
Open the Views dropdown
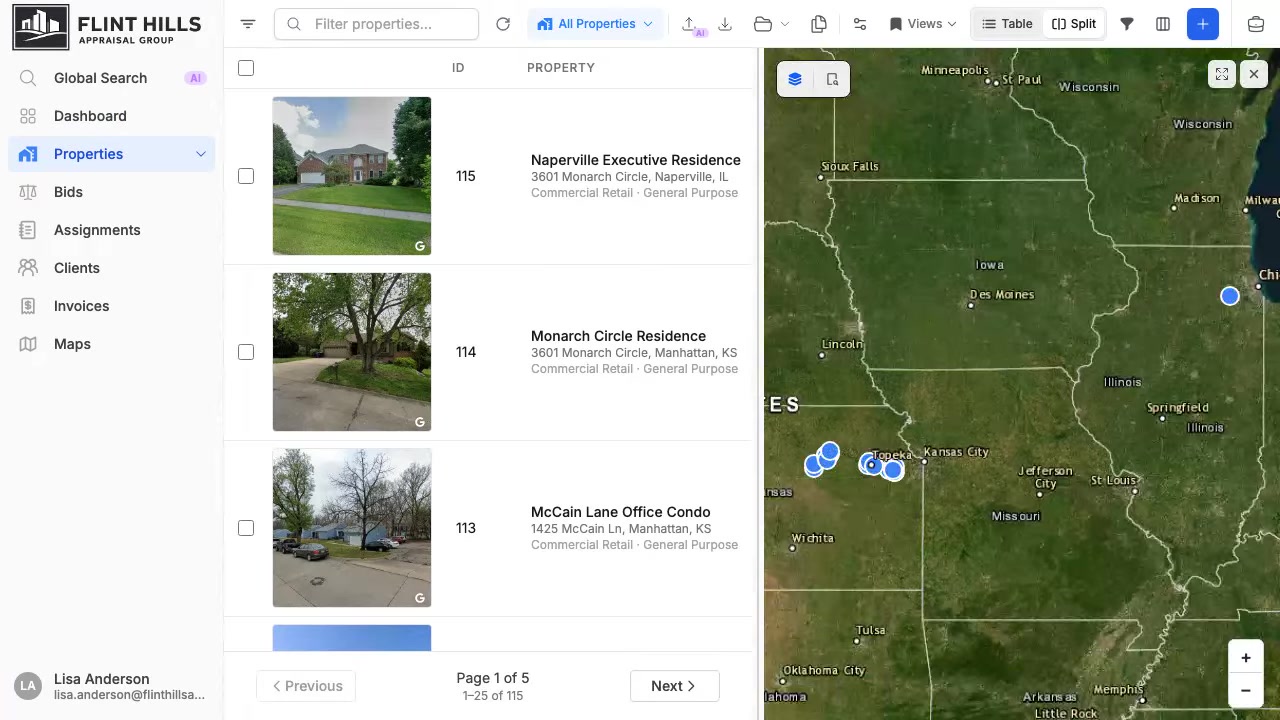tap(923, 24)
